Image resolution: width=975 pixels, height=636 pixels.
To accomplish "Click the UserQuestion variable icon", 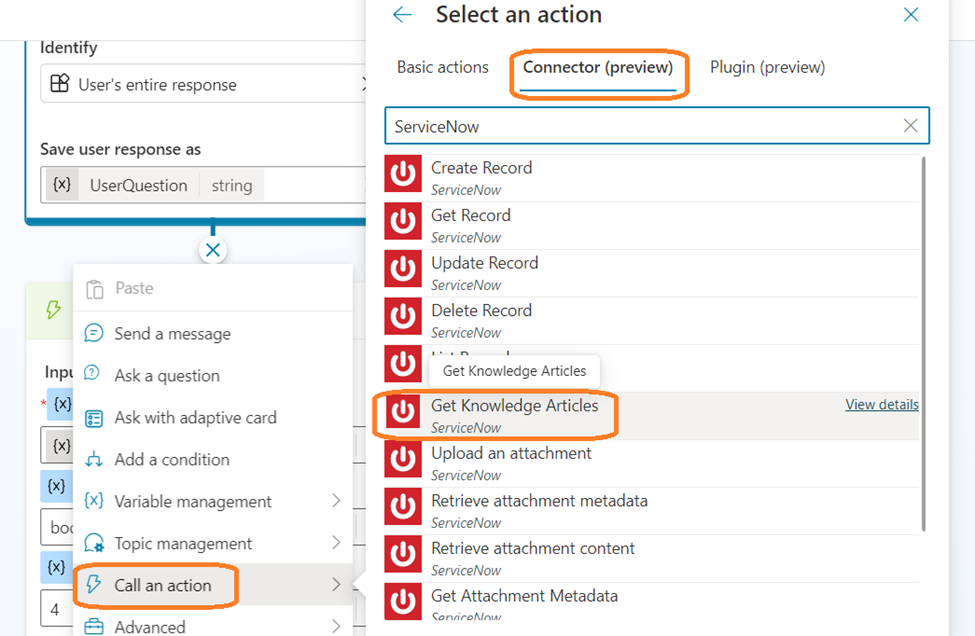I will tap(62, 185).
